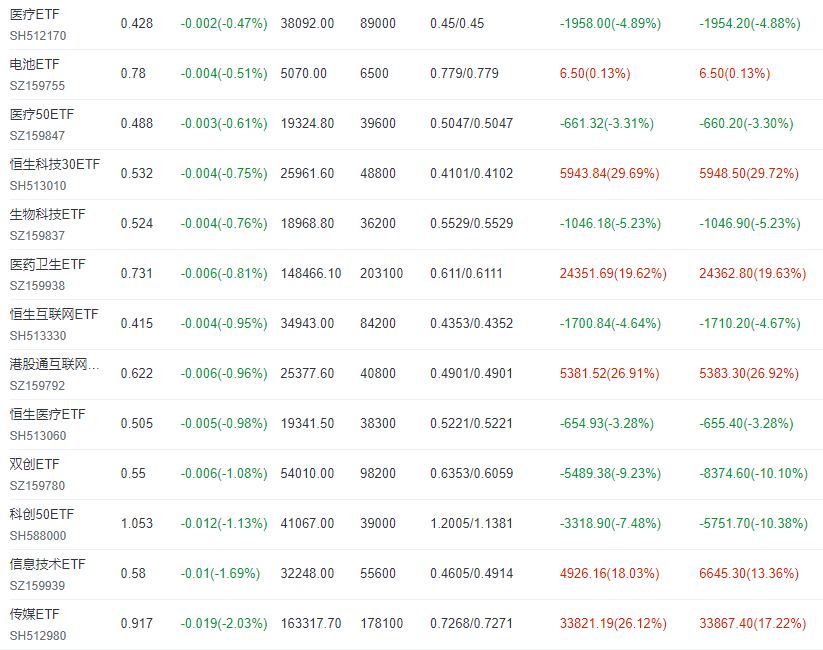Click 医疗ETF price 0.428
Viewport: 823px width, 650px height.
136,24
